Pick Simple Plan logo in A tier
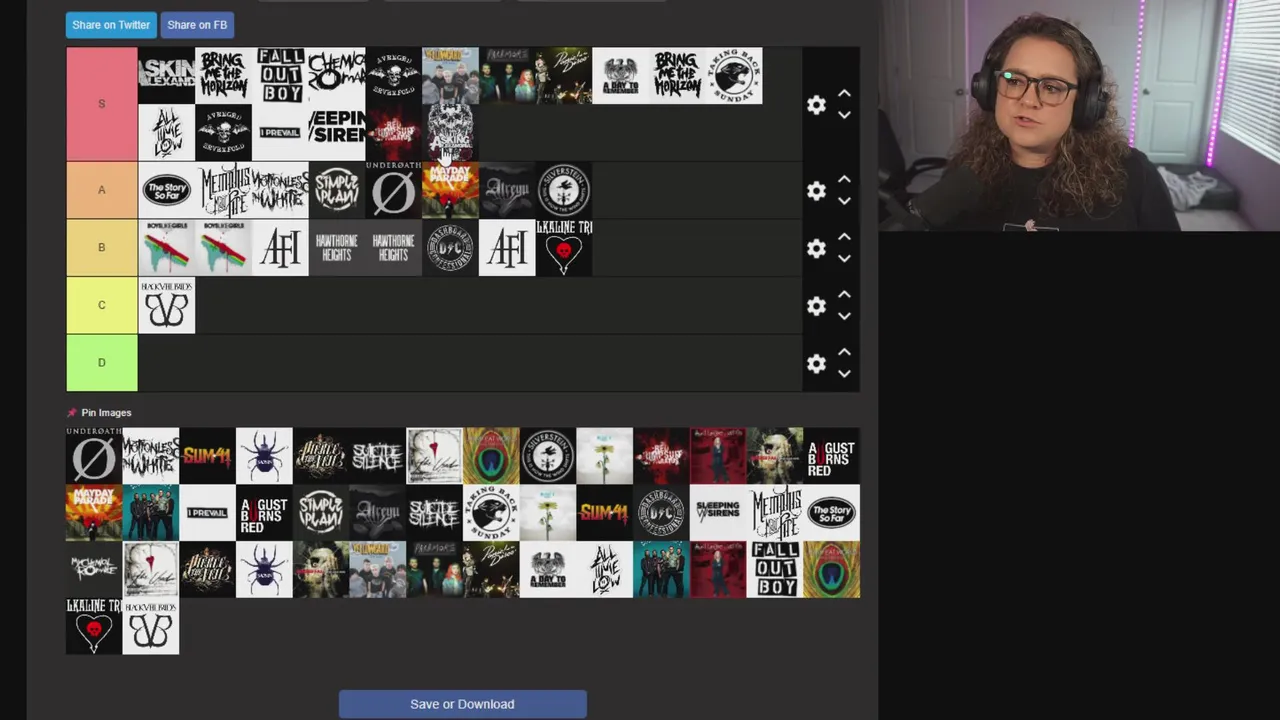Viewport: 1280px width, 720px height. [337, 190]
